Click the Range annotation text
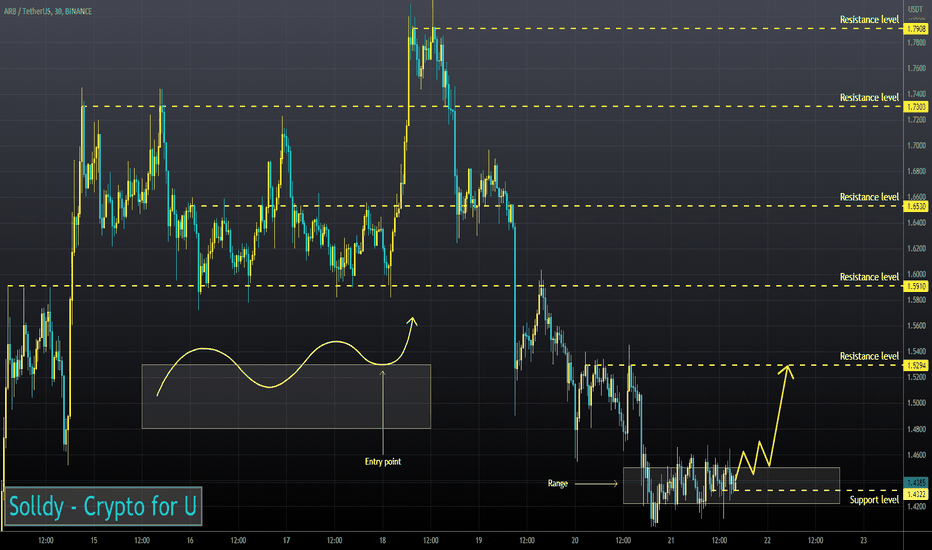932x550 pixels. [x=558, y=483]
